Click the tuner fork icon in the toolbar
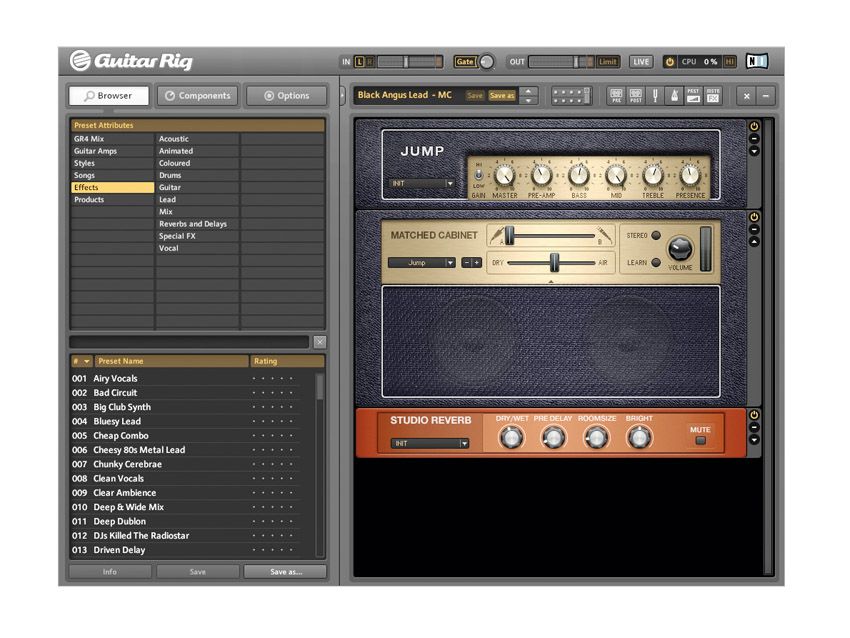The width and height of the screenshot is (850, 638). coord(655,95)
